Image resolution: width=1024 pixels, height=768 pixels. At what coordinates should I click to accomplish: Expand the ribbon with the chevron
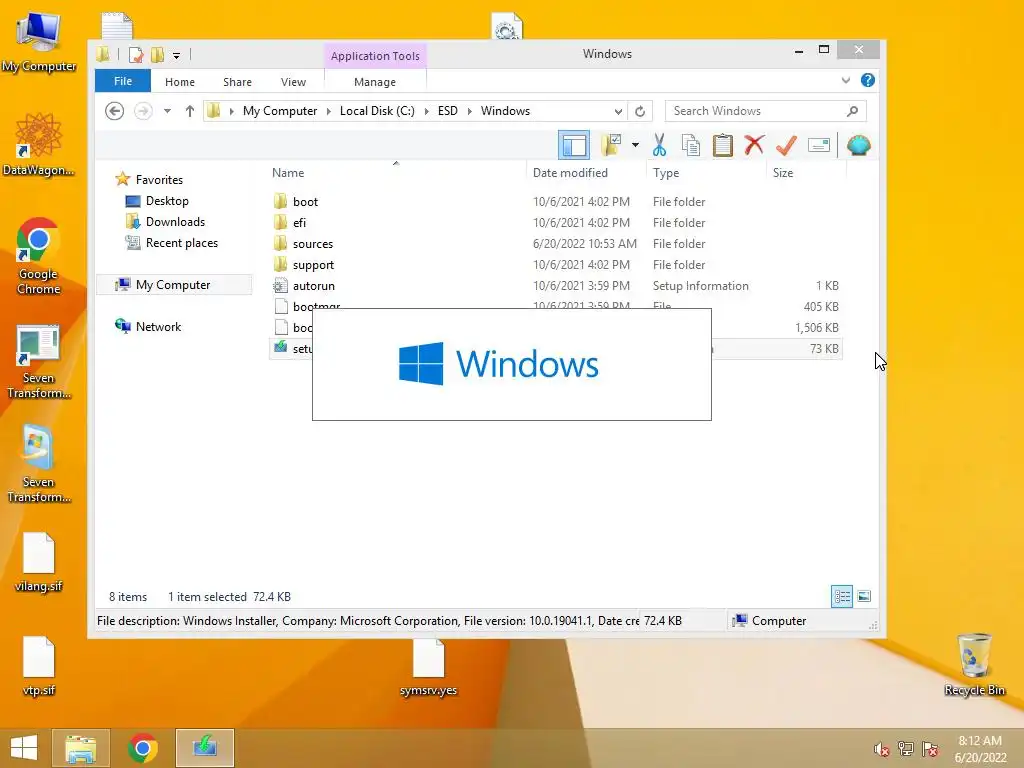pyautogui.click(x=846, y=80)
